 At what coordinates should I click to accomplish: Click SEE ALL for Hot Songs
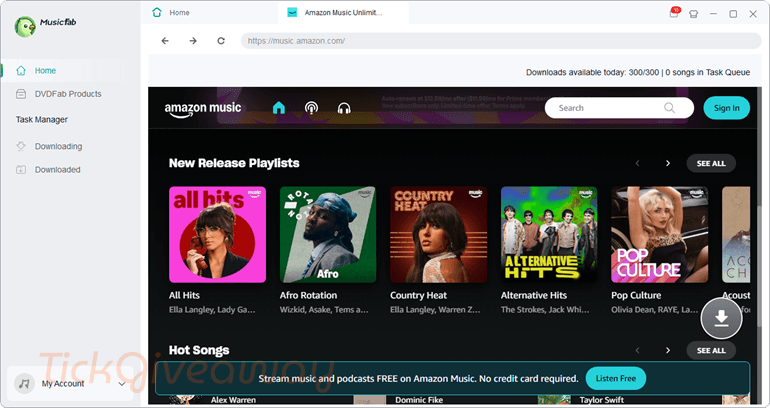click(711, 351)
